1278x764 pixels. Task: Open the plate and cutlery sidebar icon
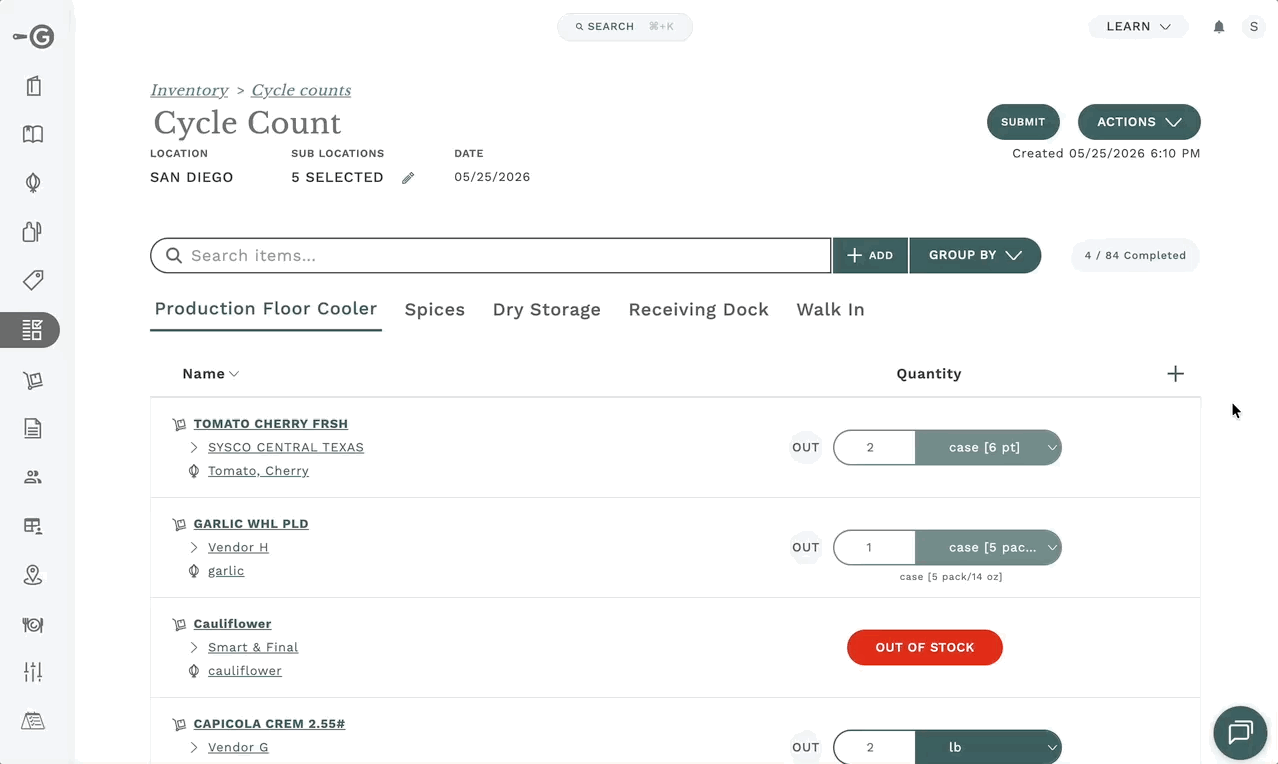tap(33, 624)
